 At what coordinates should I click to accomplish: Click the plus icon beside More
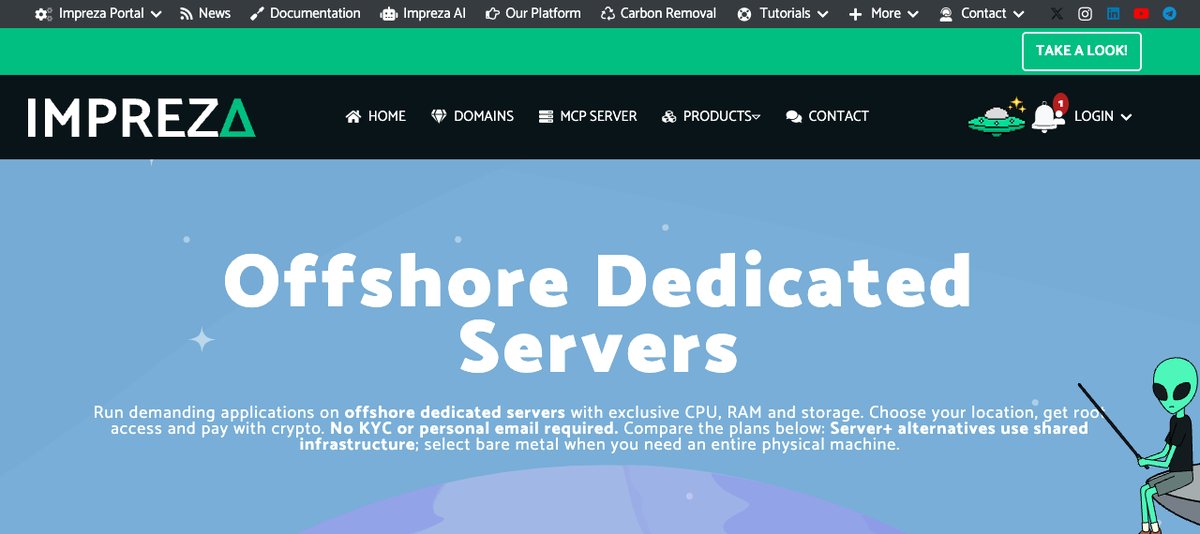point(855,14)
